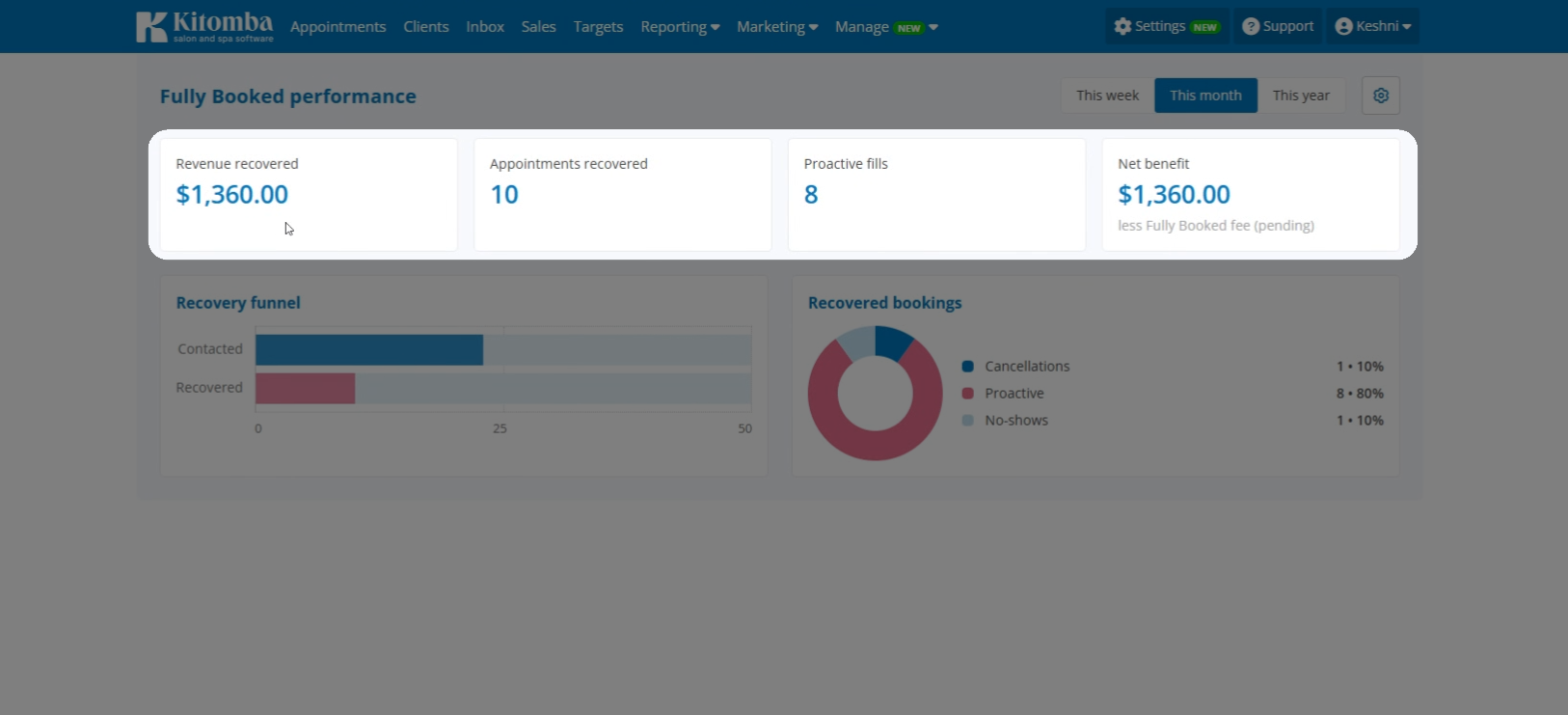Open the Targets page
Viewport: 1568px width, 715px height.
tap(598, 27)
